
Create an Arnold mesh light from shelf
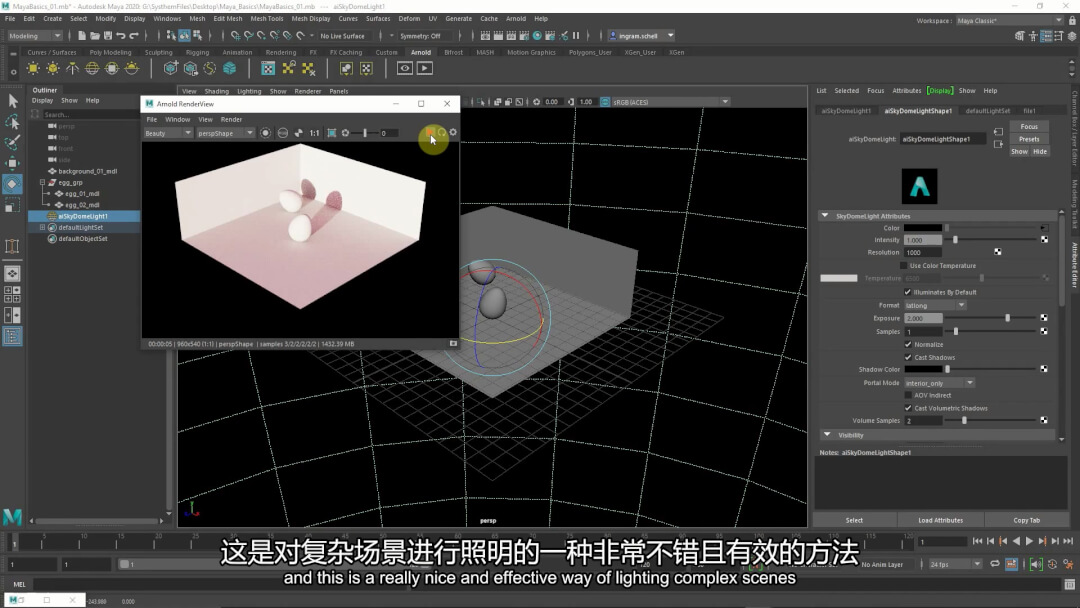[x=52, y=68]
